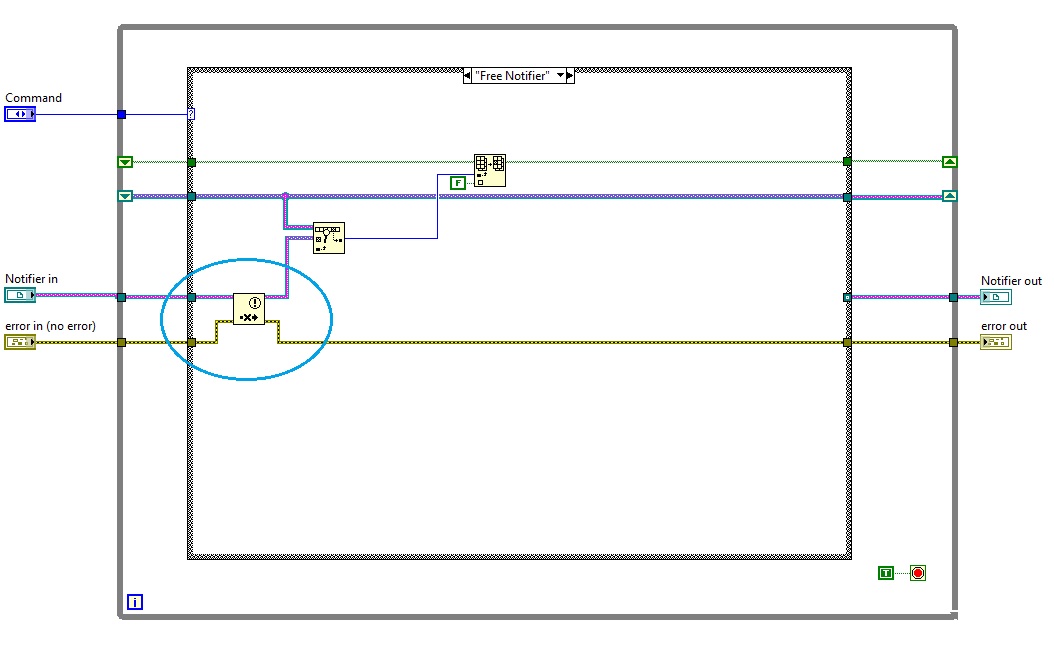This screenshot has height=646, width=1054.
Task: Click the lower teal left shift register
Action: [125, 196]
